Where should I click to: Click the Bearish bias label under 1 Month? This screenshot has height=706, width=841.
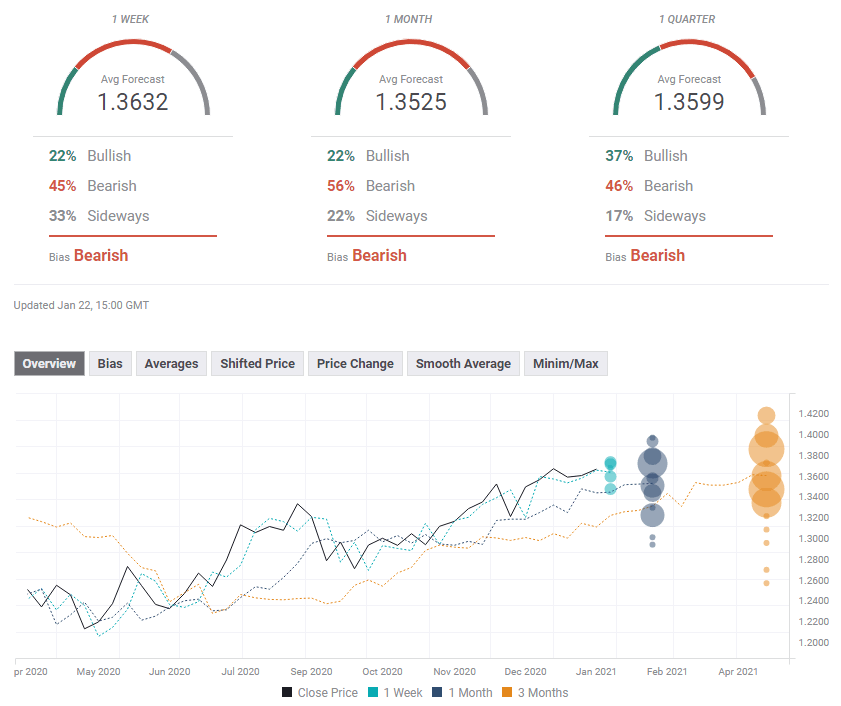pos(379,255)
